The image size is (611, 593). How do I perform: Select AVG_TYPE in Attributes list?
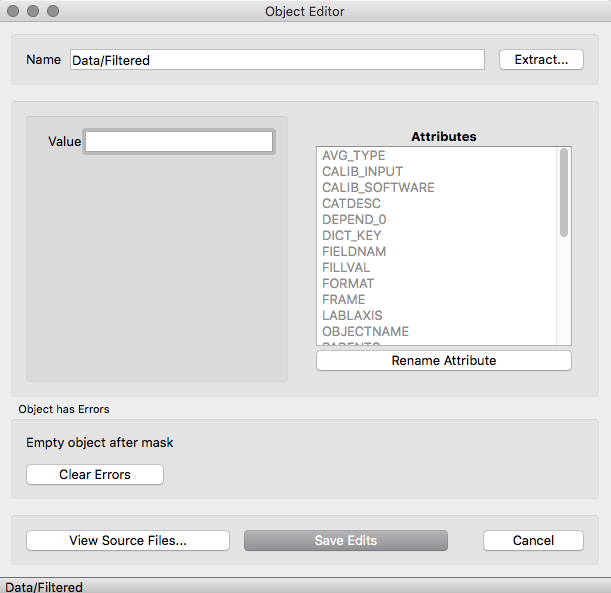(354, 156)
